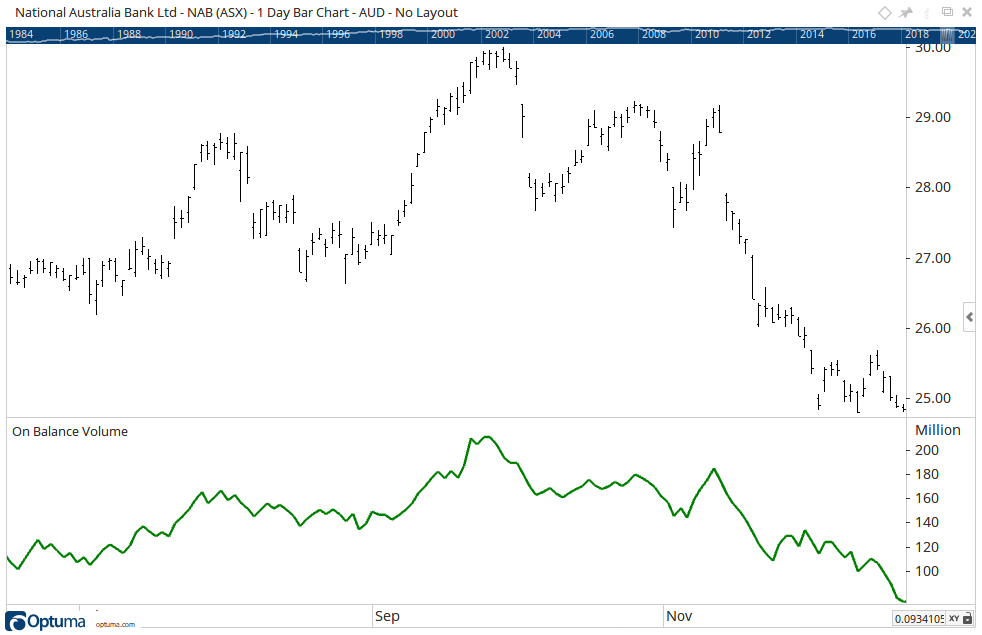Open the optuma.com link
982x635 pixels.
click(115, 624)
